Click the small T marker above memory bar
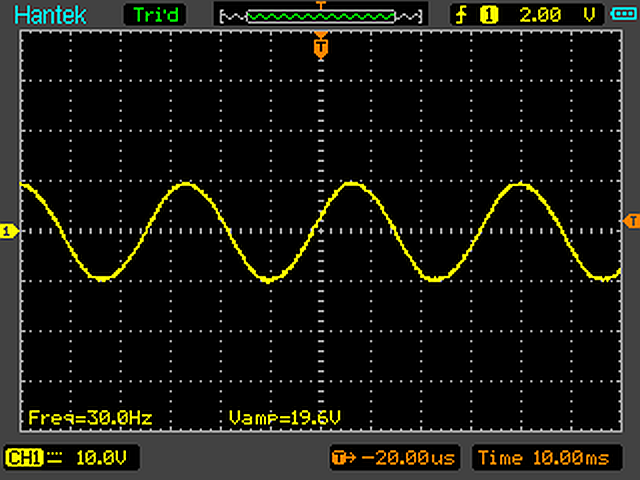This screenshot has width=640, height=480. 321,5
